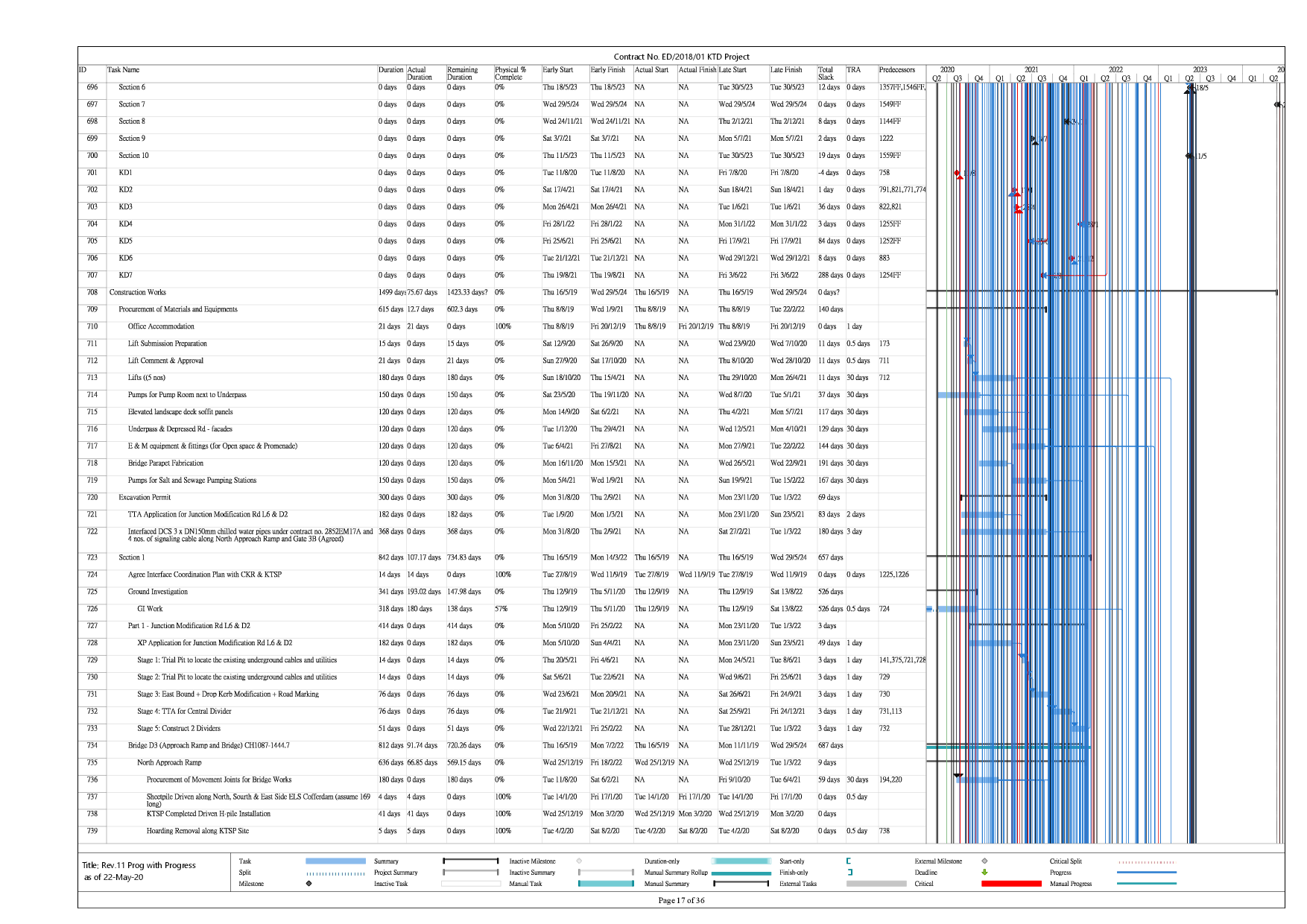Click the 2022 year label in timescale

pos(1115,69)
